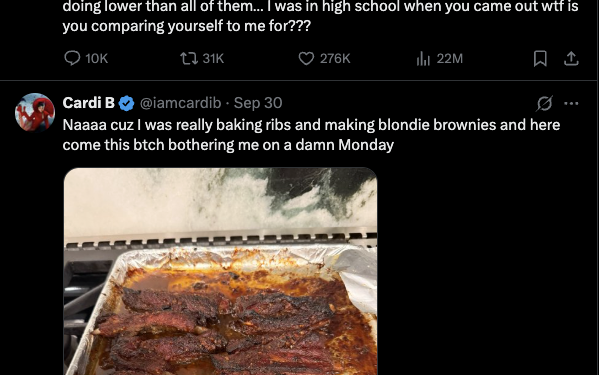599x375 pixels.
Task: Open the Sep 30 timestamp link
Action: coord(258,103)
